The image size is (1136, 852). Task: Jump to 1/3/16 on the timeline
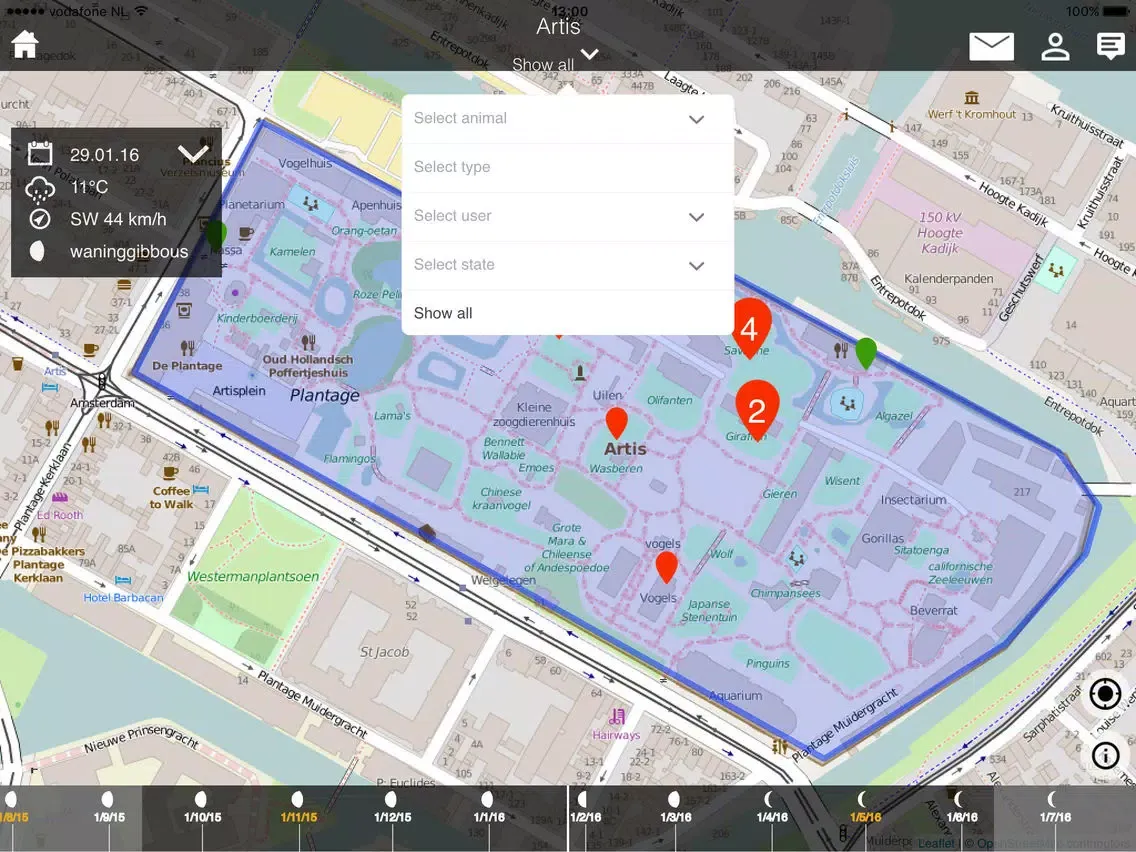pos(676,816)
